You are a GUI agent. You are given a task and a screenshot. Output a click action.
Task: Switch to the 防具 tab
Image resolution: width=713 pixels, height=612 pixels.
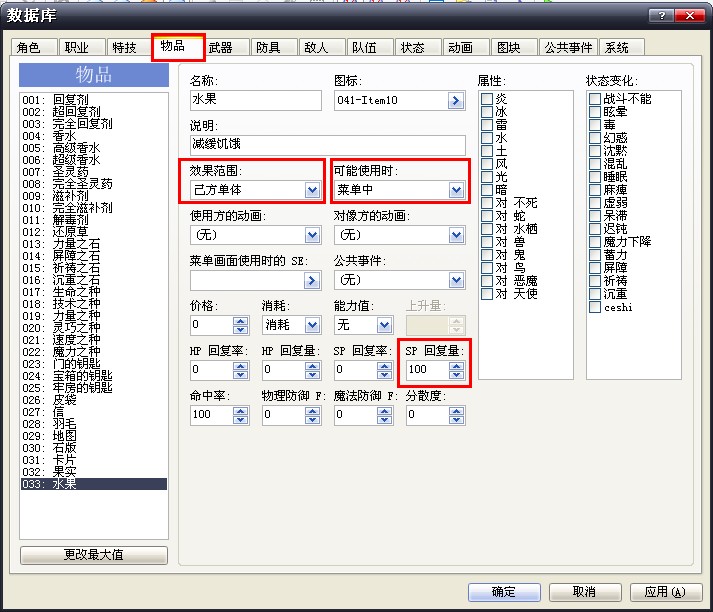tap(273, 47)
